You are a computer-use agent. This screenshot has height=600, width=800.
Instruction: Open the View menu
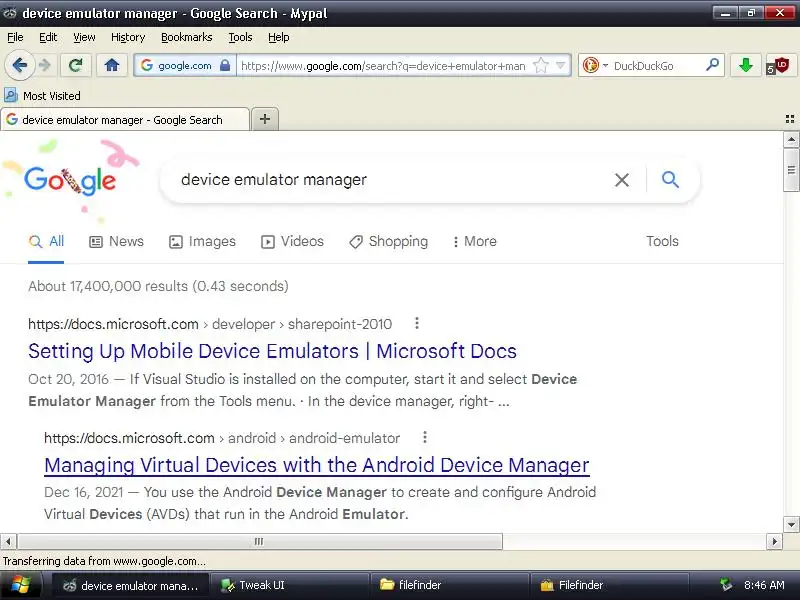[x=84, y=37]
